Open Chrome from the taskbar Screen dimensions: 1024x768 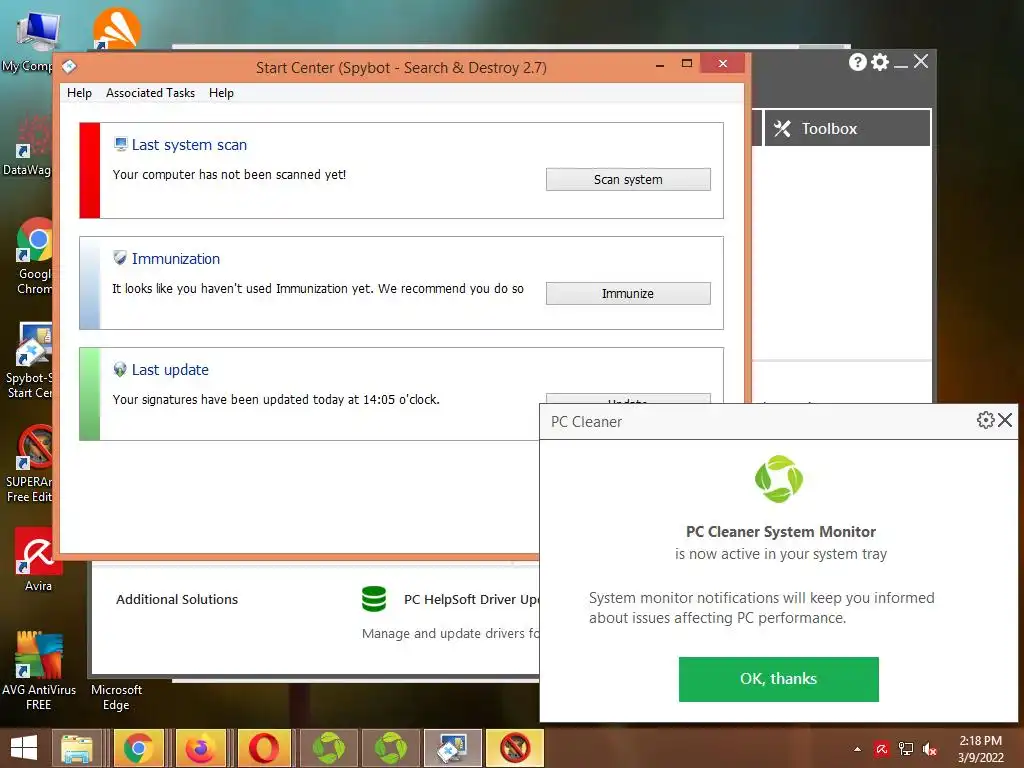point(138,748)
